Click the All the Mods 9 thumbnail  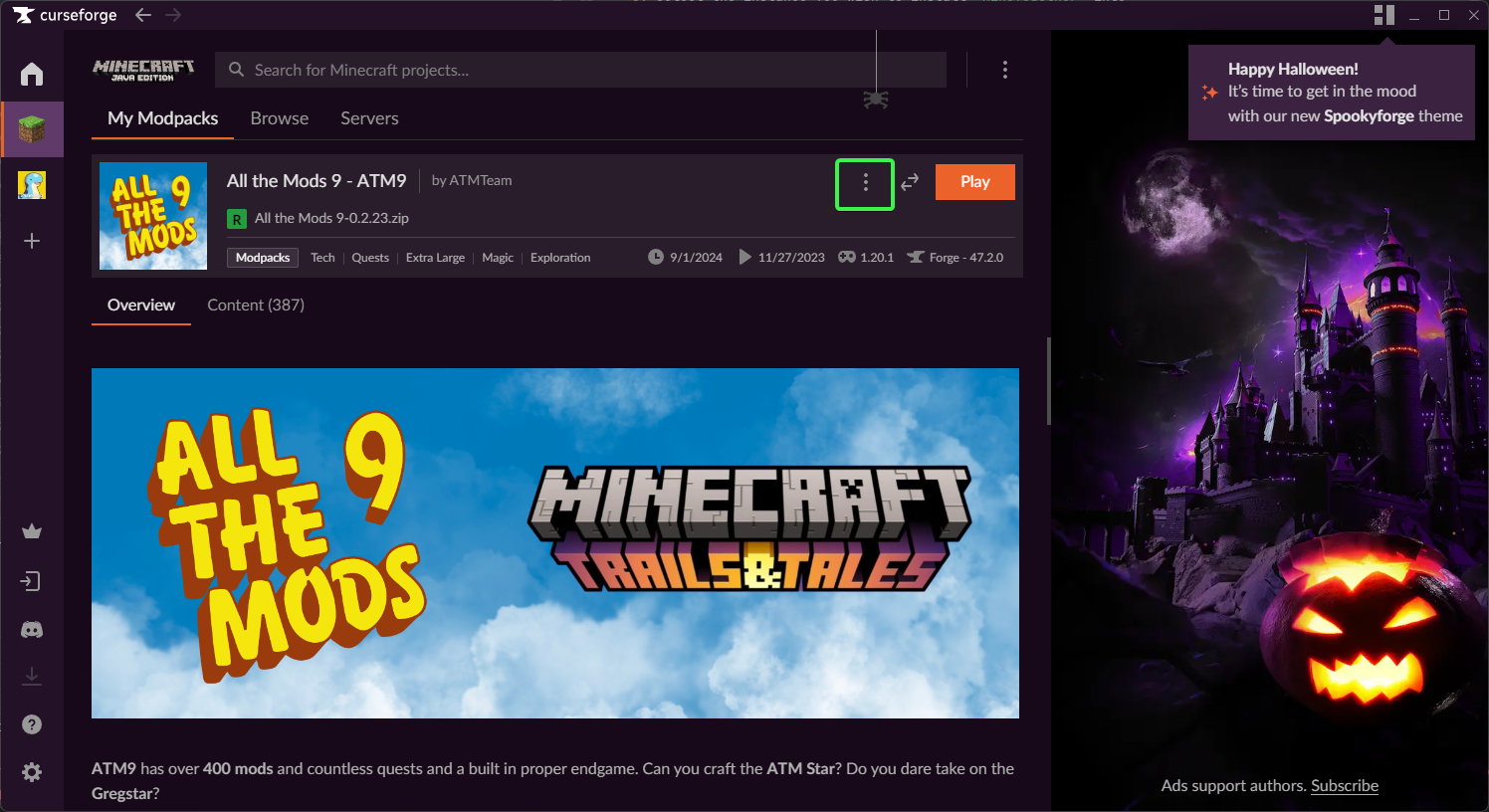153,216
